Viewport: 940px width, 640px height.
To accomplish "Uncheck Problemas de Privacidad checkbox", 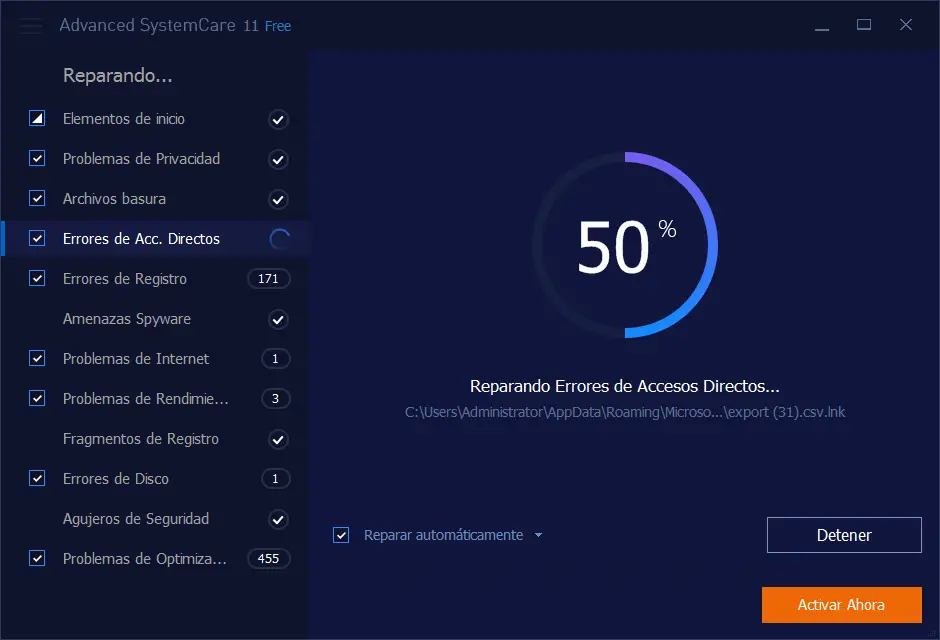I will click(37, 158).
